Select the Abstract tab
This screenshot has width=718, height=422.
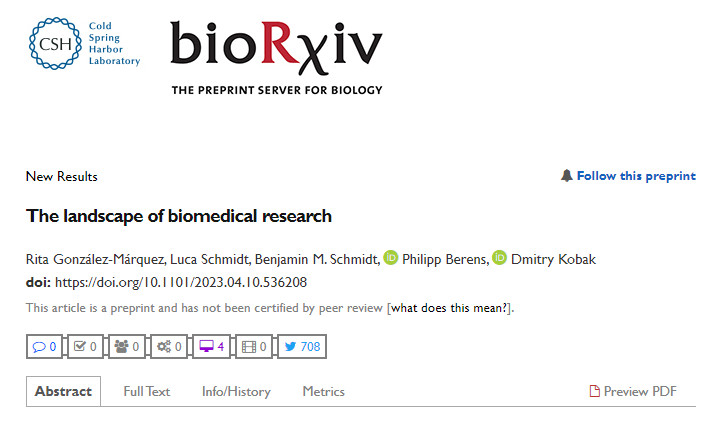[x=63, y=391]
